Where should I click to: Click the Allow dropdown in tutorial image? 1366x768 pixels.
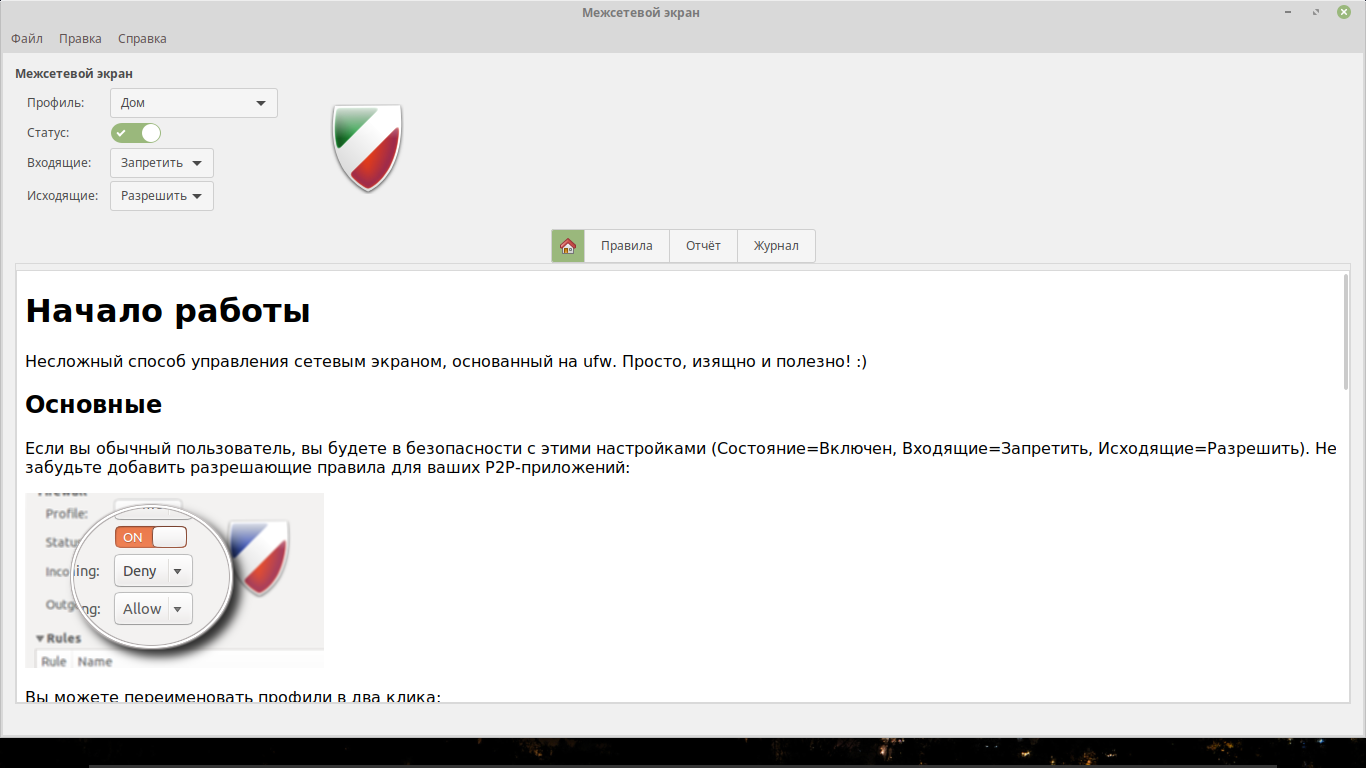pyautogui.click(x=153, y=609)
